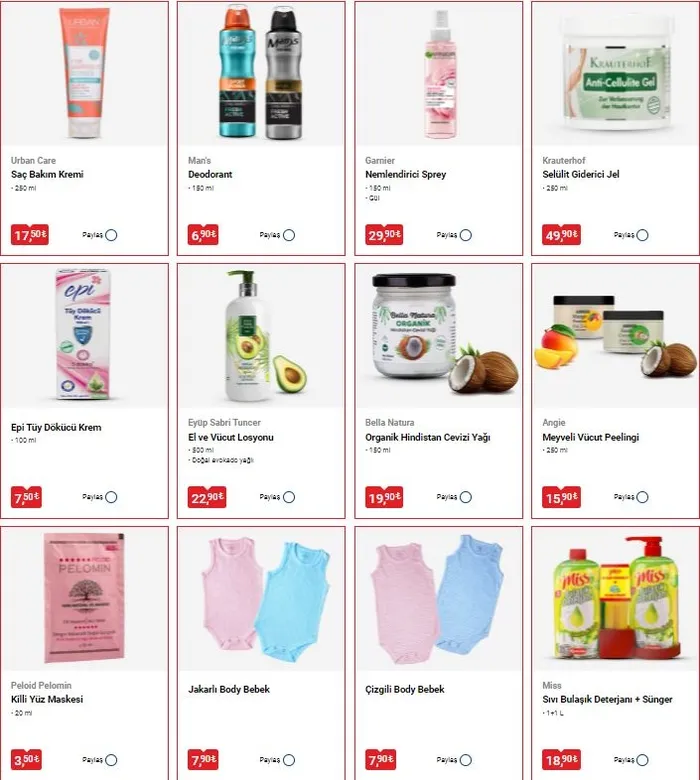Select Paylaş circle for Garnier Nemlendirici Sprey
The width and height of the screenshot is (700, 780).
point(466,235)
